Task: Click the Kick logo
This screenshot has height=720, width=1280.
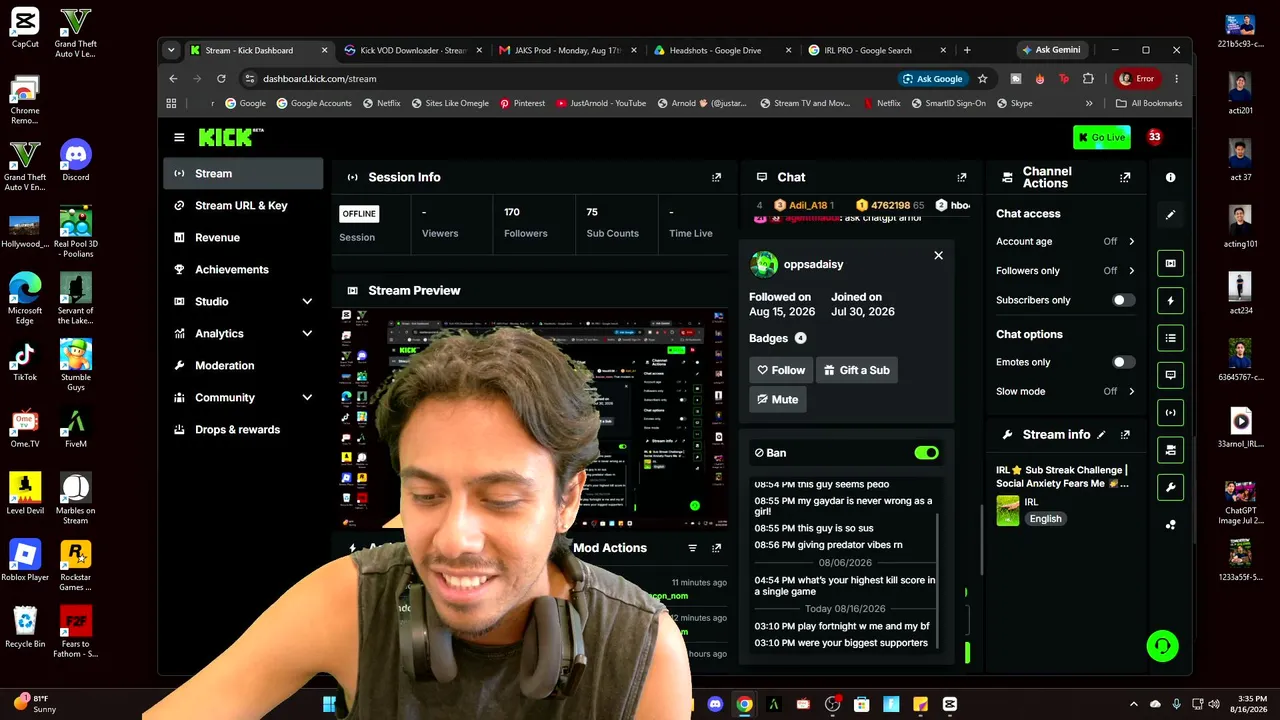Action: (231, 137)
